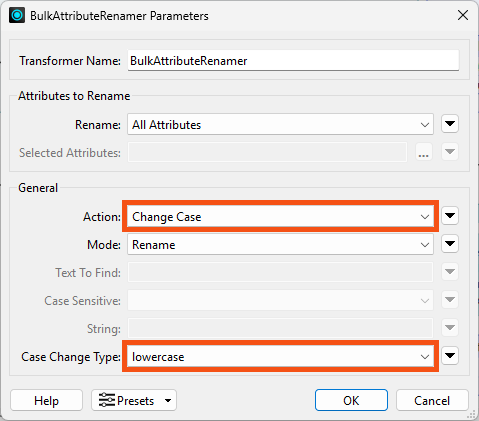479x421 pixels.
Task: Click the 'Case Change Type:' label
Action: point(71,357)
